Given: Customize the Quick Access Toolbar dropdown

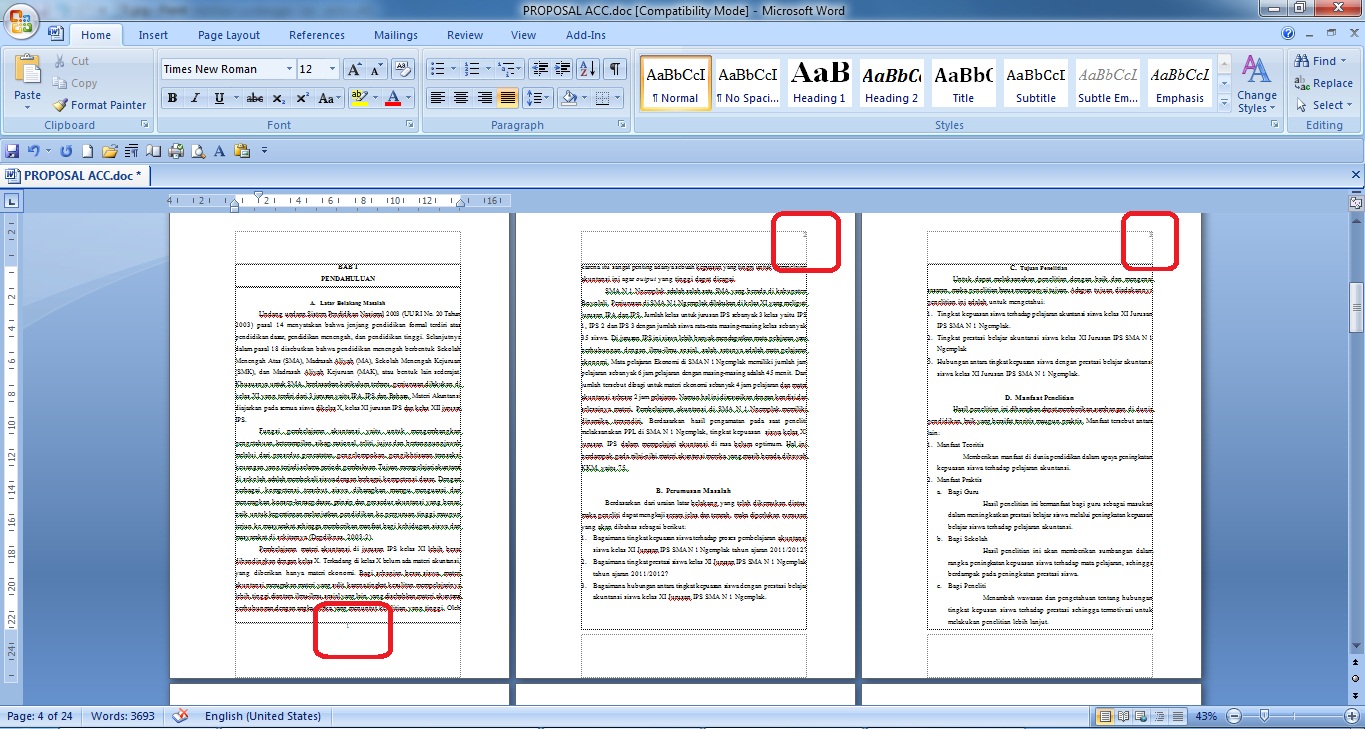Looking at the screenshot, I should [x=265, y=151].
